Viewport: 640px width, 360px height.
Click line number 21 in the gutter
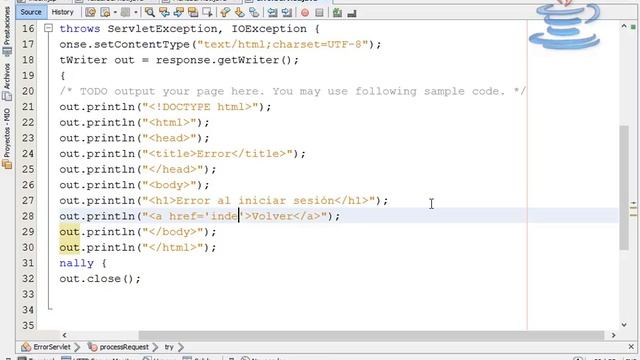(x=28, y=107)
